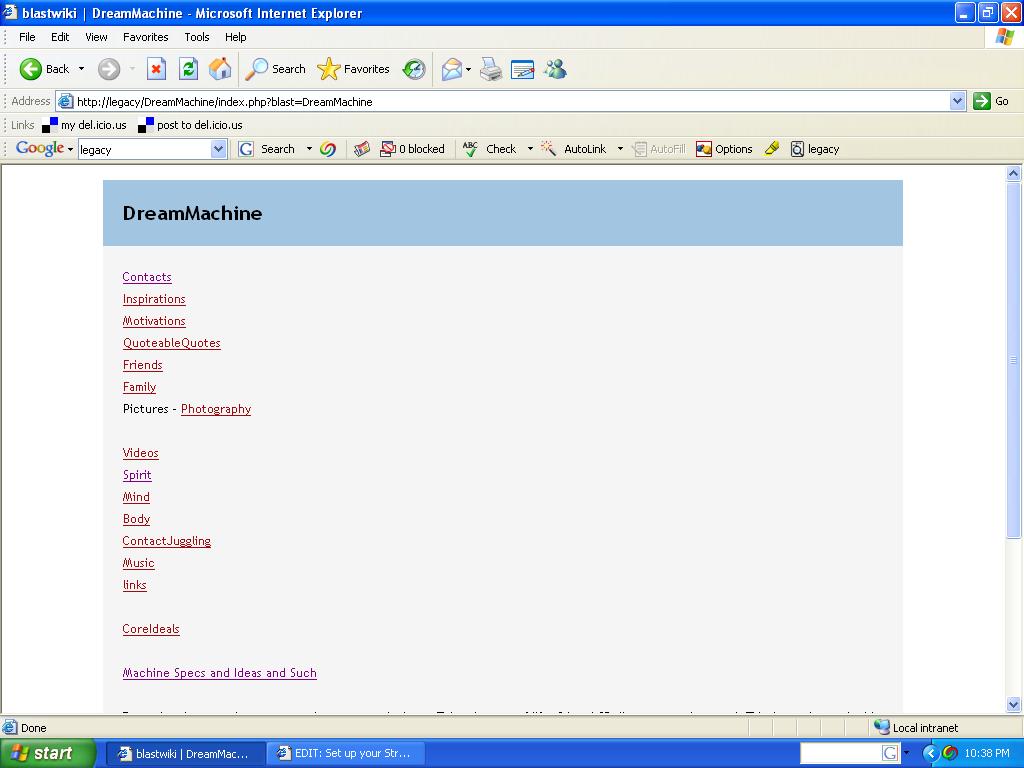Click the 0 blocked popup blocker
Screen dimensions: 1024x768
[412, 149]
